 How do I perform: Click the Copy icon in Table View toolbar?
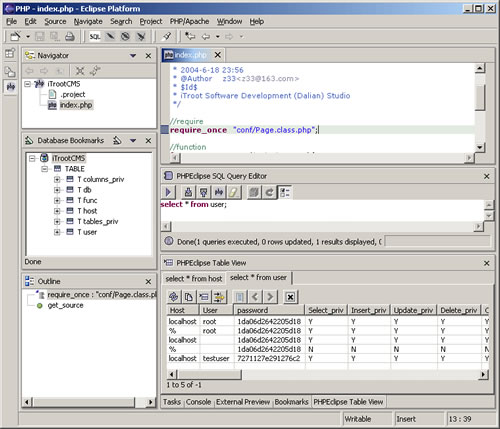click(x=189, y=297)
